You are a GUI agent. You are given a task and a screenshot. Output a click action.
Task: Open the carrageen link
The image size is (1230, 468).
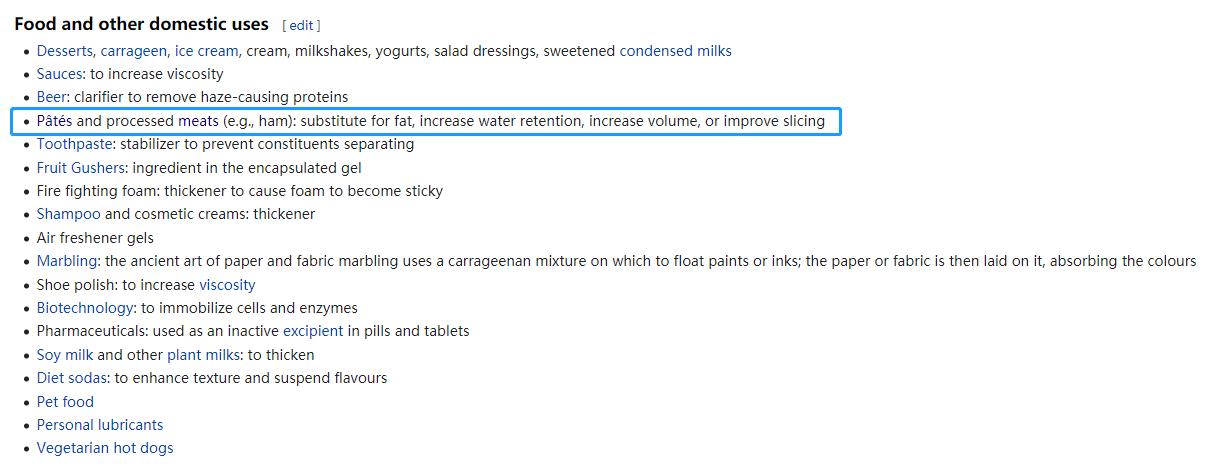pyautogui.click(x=133, y=51)
